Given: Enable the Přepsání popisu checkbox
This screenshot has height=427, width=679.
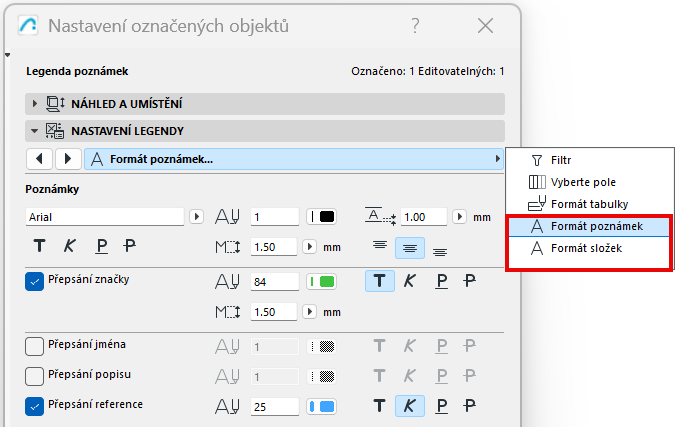Looking at the screenshot, I should point(34,376).
